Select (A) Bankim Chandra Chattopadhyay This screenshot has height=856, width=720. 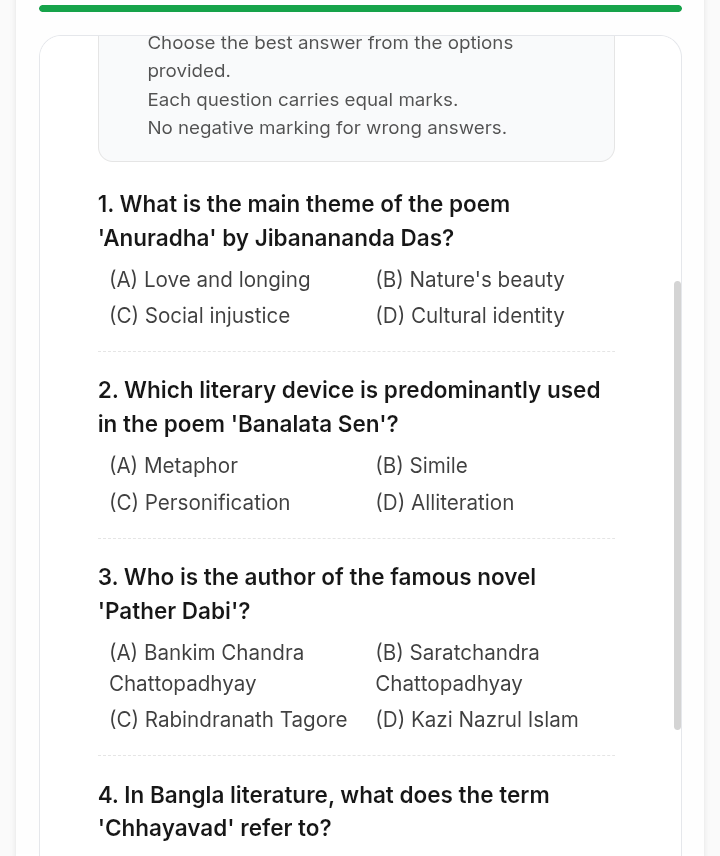click(x=206, y=668)
